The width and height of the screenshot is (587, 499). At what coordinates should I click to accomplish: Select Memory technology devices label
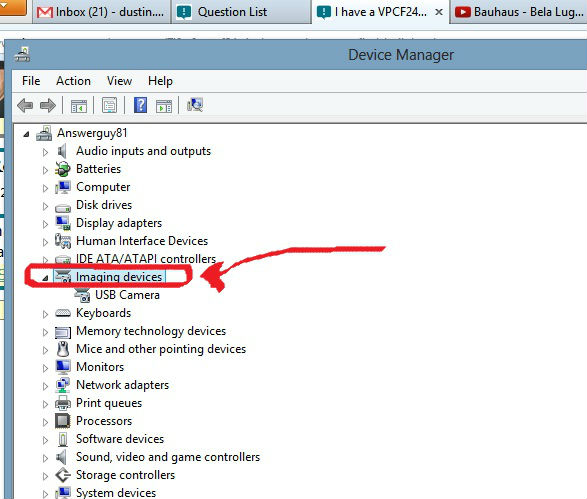pos(151,331)
